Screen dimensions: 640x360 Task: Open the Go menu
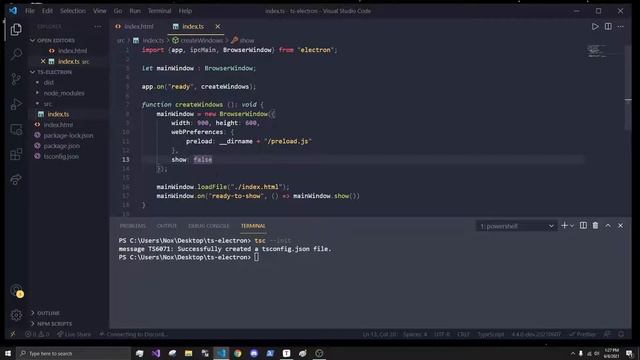click(x=118, y=11)
